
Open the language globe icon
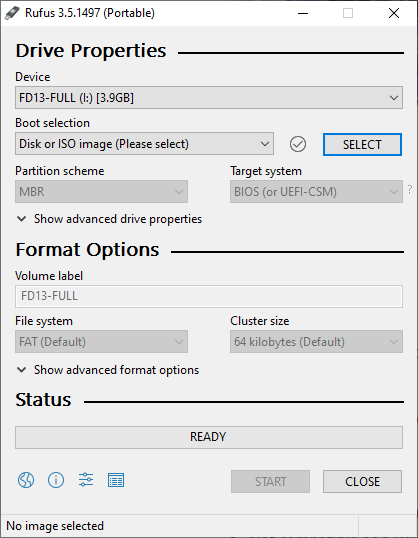(26, 480)
